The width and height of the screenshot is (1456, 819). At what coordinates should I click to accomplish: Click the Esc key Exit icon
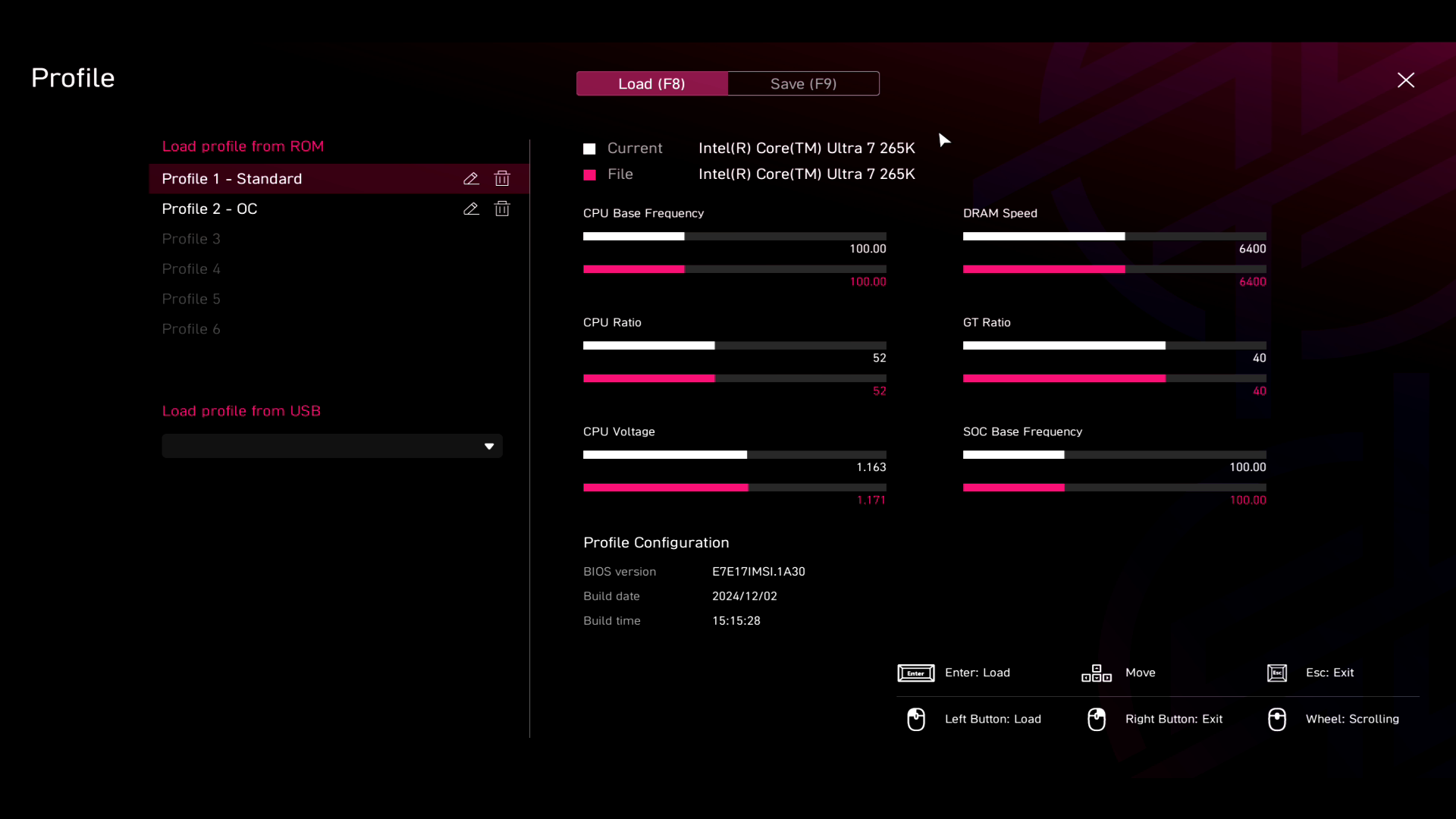[1277, 673]
